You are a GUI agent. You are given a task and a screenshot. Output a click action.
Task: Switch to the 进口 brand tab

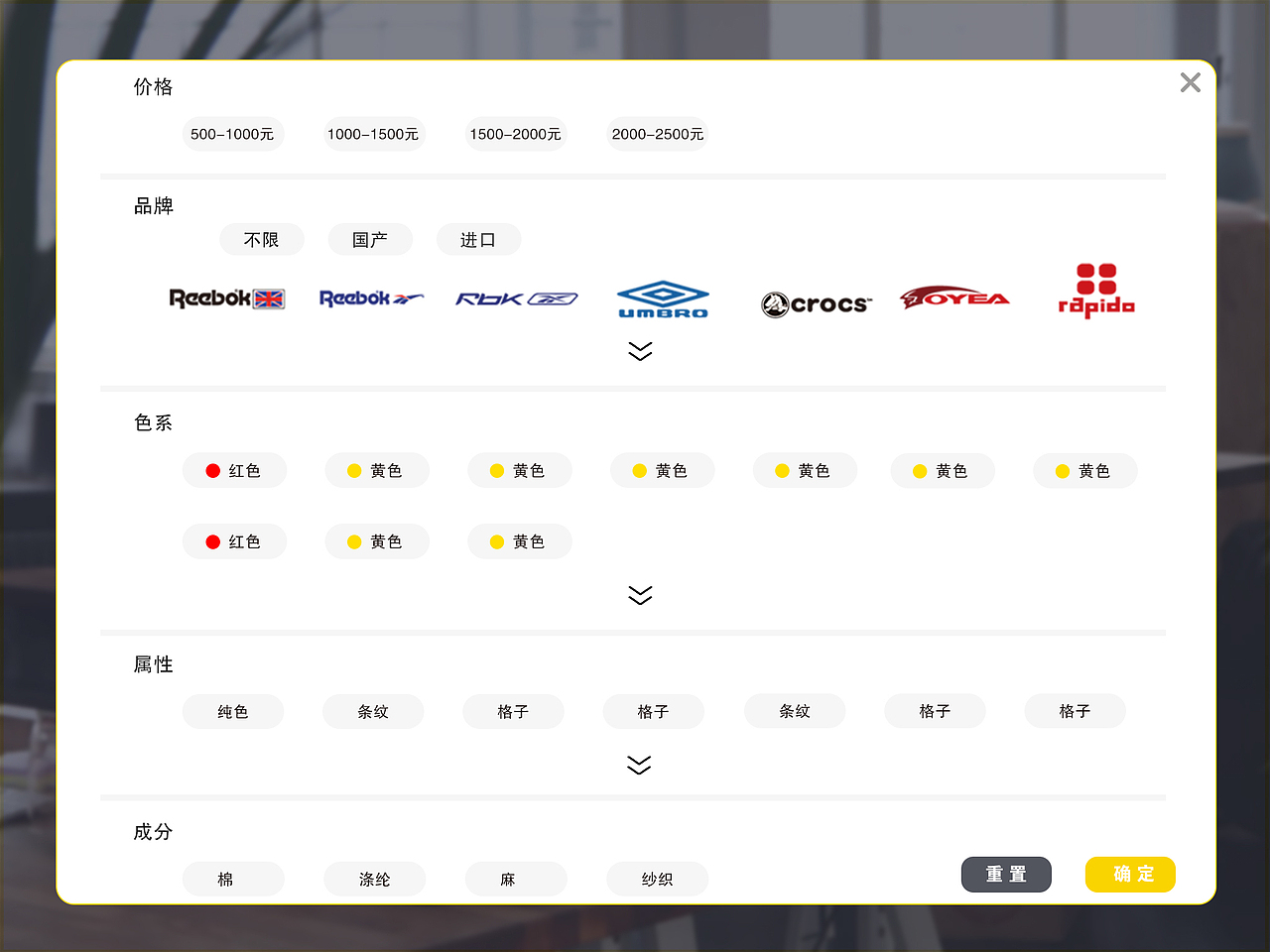[478, 239]
